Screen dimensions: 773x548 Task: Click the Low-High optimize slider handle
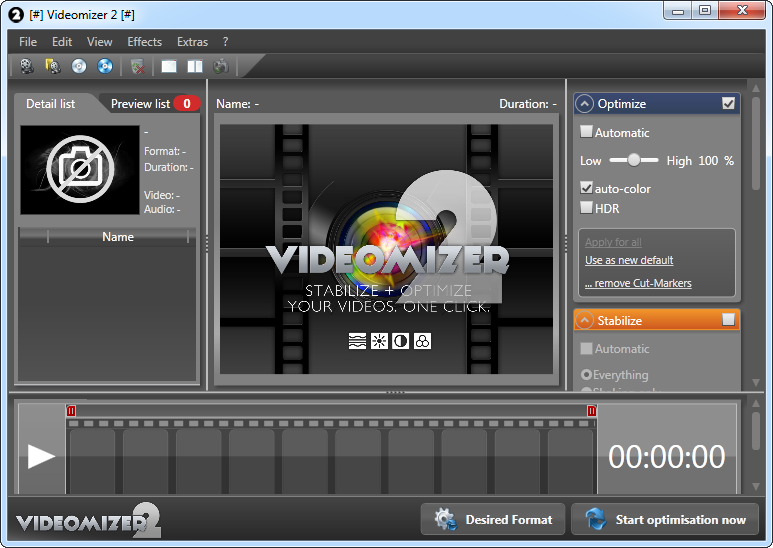click(x=634, y=160)
